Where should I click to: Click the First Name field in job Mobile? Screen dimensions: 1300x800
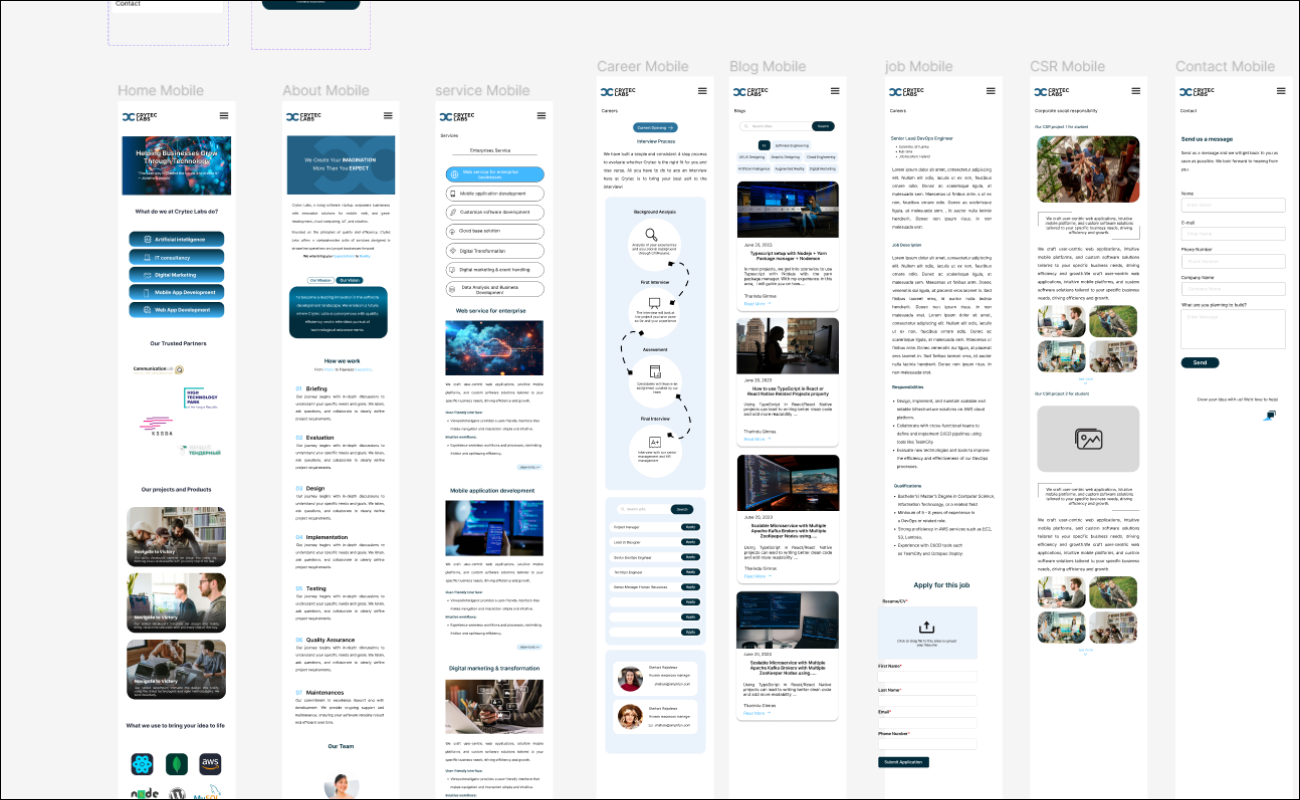tap(927, 677)
